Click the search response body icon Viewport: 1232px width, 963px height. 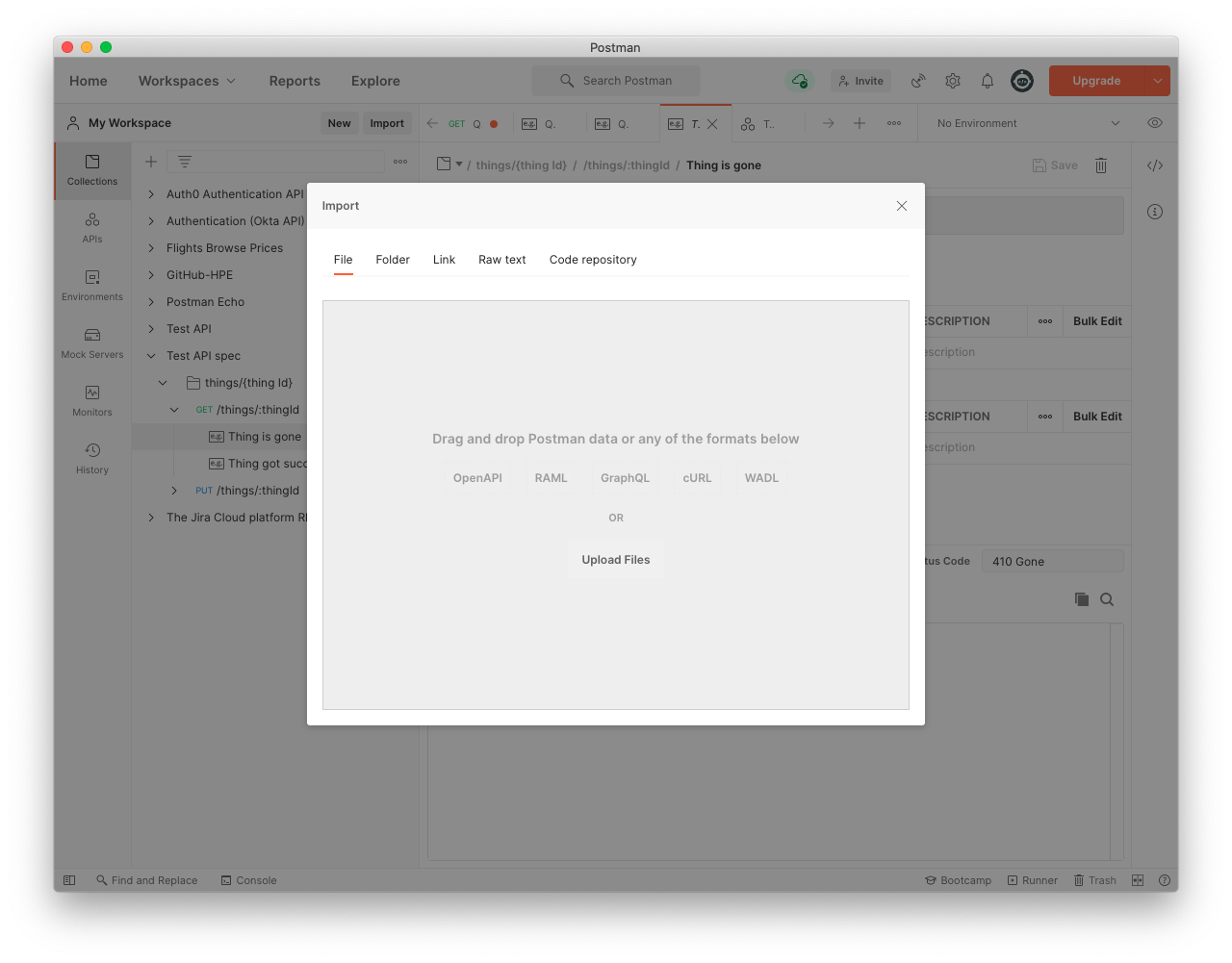pyautogui.click(x=1107, y=599)
